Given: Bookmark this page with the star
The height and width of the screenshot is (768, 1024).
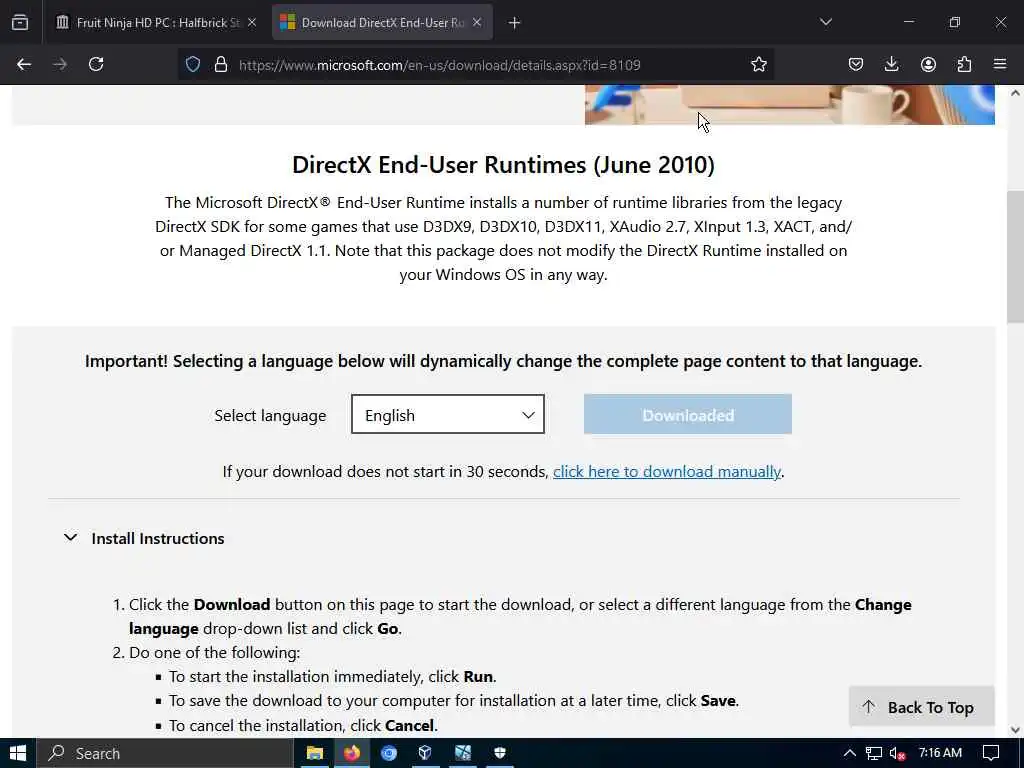Looking at the screenshot, I should click(759, 64).
